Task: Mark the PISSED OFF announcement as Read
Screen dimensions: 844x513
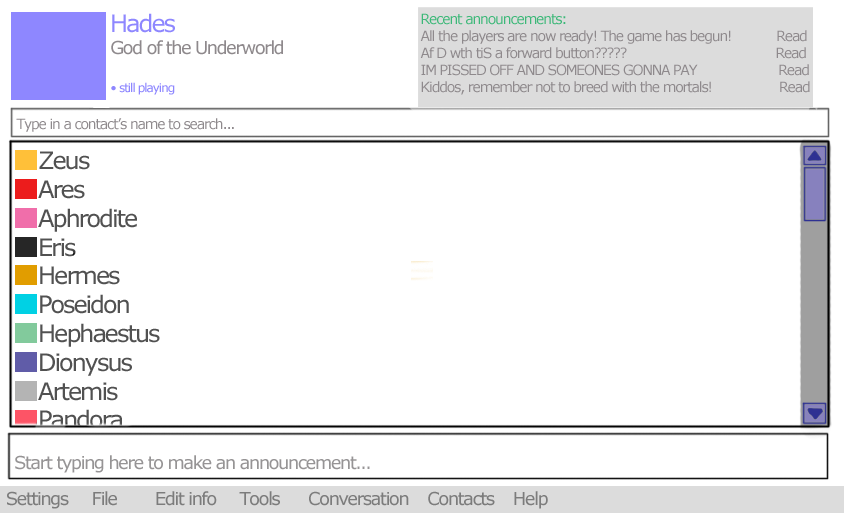Action: click(x=793, y=70)
